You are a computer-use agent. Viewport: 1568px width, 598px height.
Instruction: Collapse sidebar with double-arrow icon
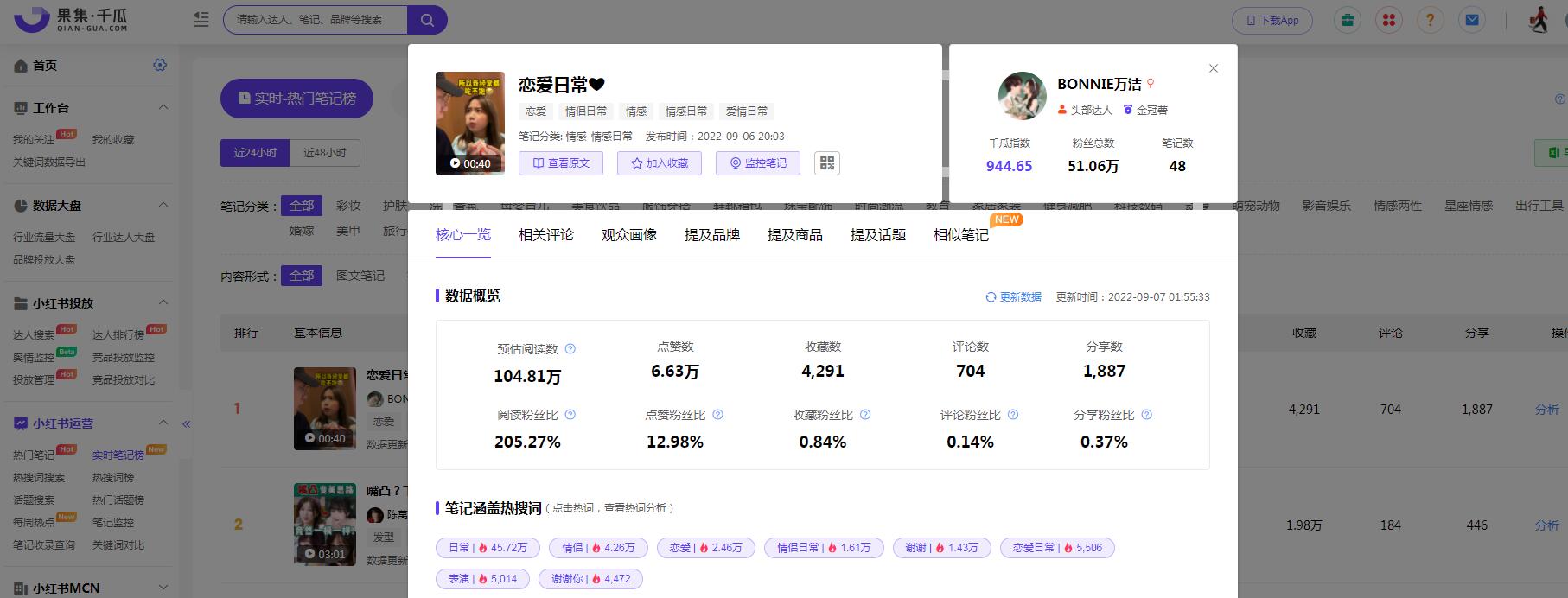coord(186,423)
